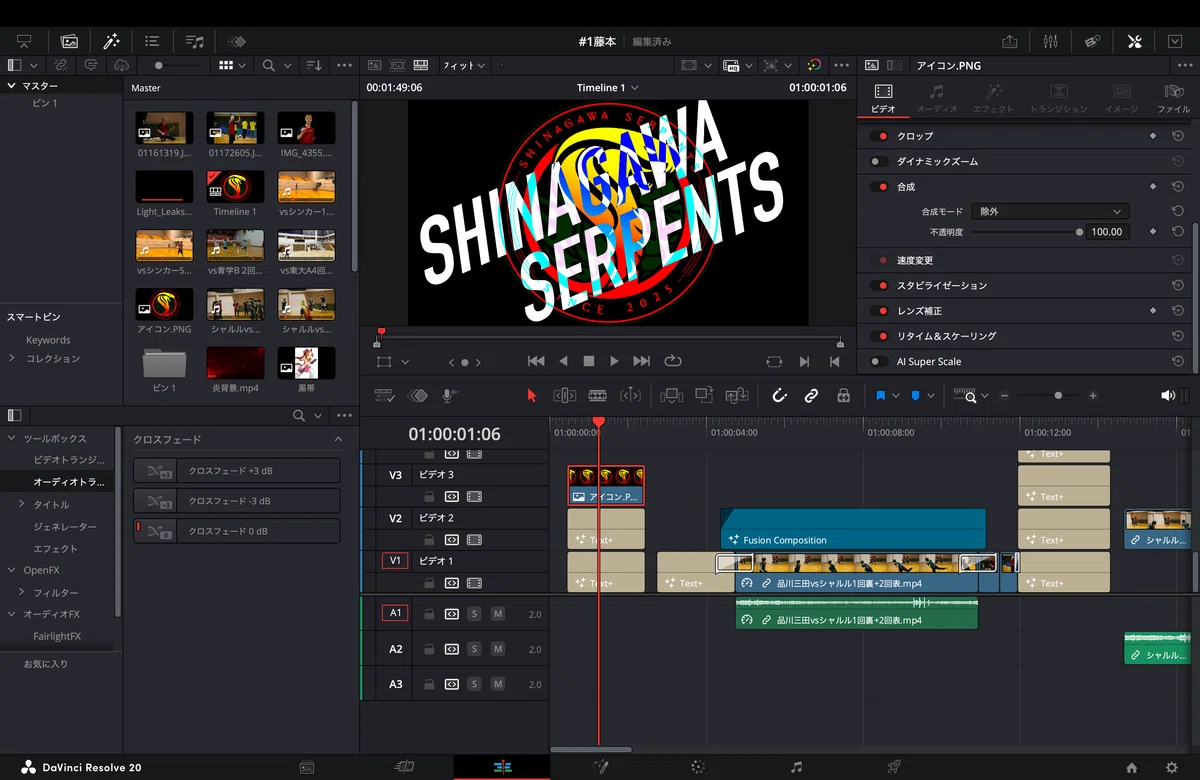Toggle the レンズ補正 switch
Viewport: 1200px width, 780px height.
click(x=879, y=311)
